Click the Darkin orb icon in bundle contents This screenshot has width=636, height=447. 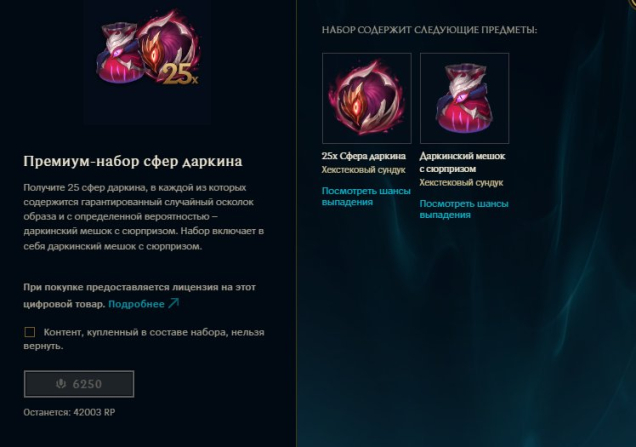[x=367, y=98]
